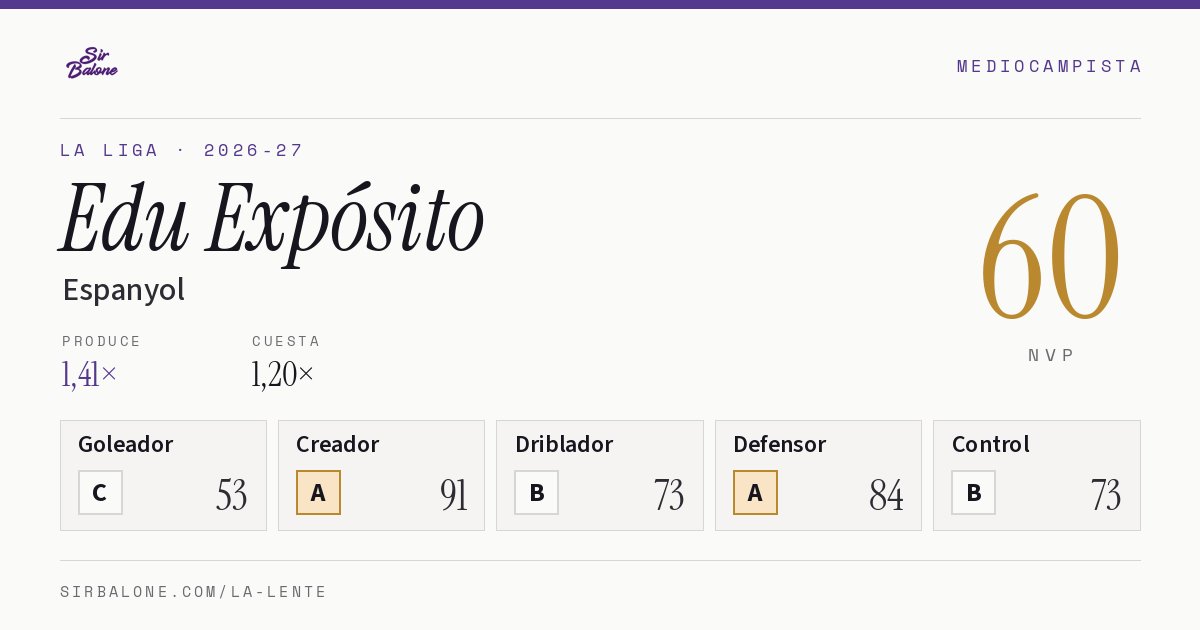
Task: Click the NVP label under the rating
Action: tap(1051, 355)
